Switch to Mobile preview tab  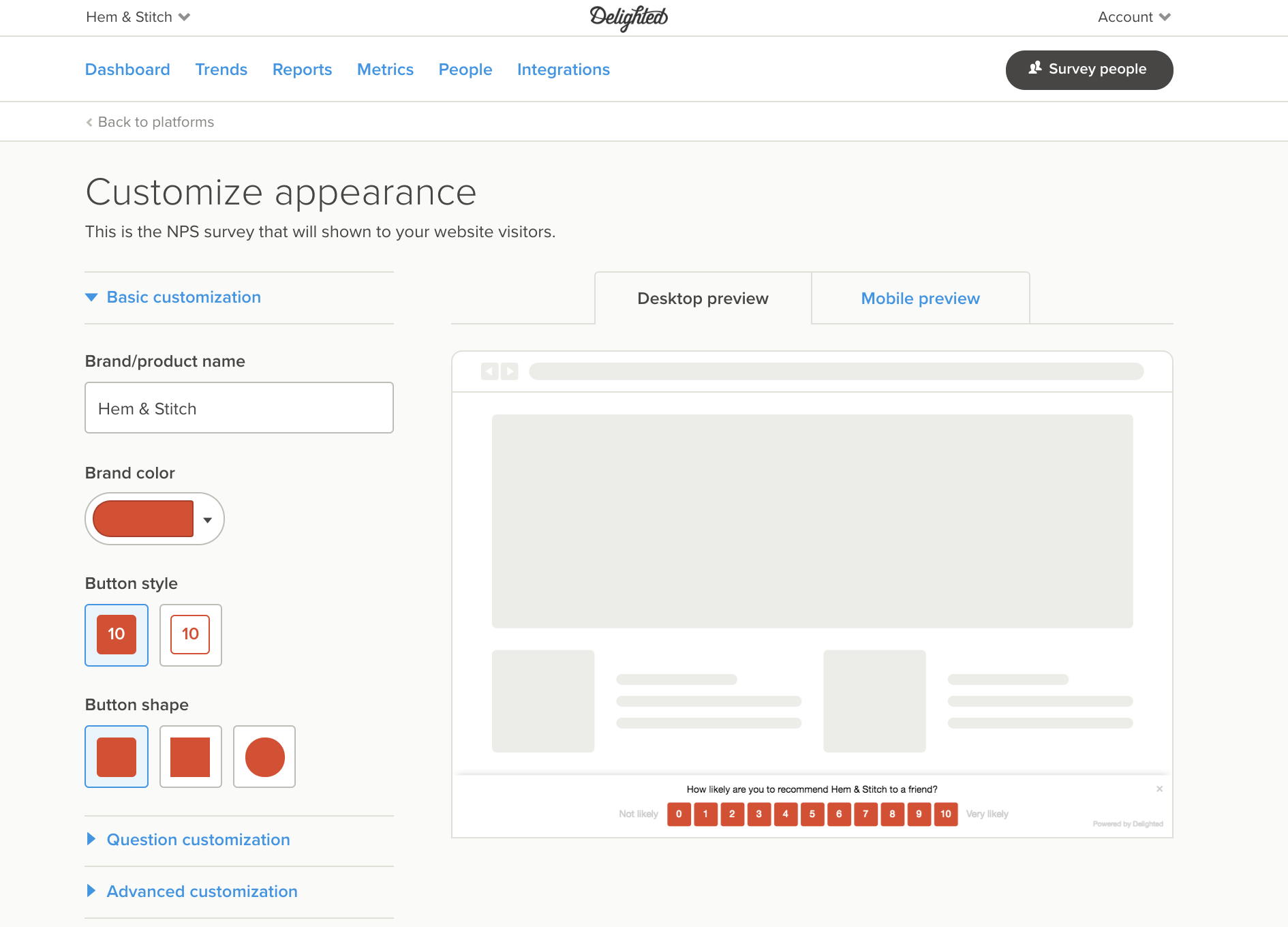(x=921, y=299)
